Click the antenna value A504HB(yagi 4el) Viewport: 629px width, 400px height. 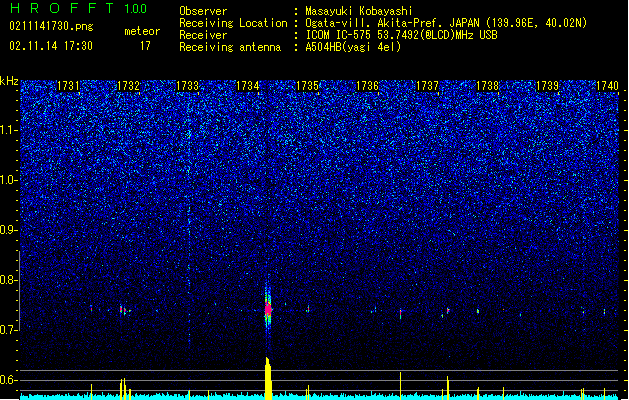point(353,47)
